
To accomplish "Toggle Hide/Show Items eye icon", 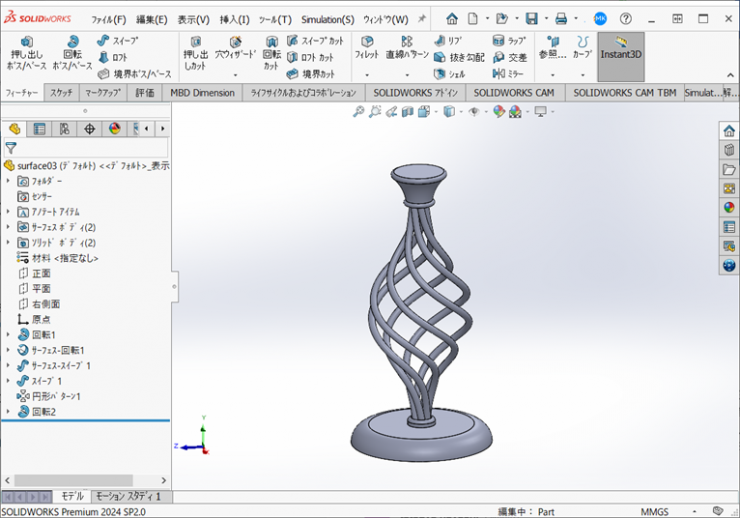I will 473,112.
